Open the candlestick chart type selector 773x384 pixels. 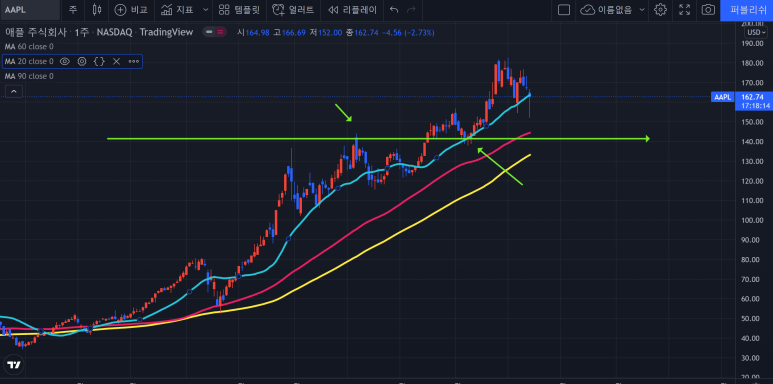[97, 9]
